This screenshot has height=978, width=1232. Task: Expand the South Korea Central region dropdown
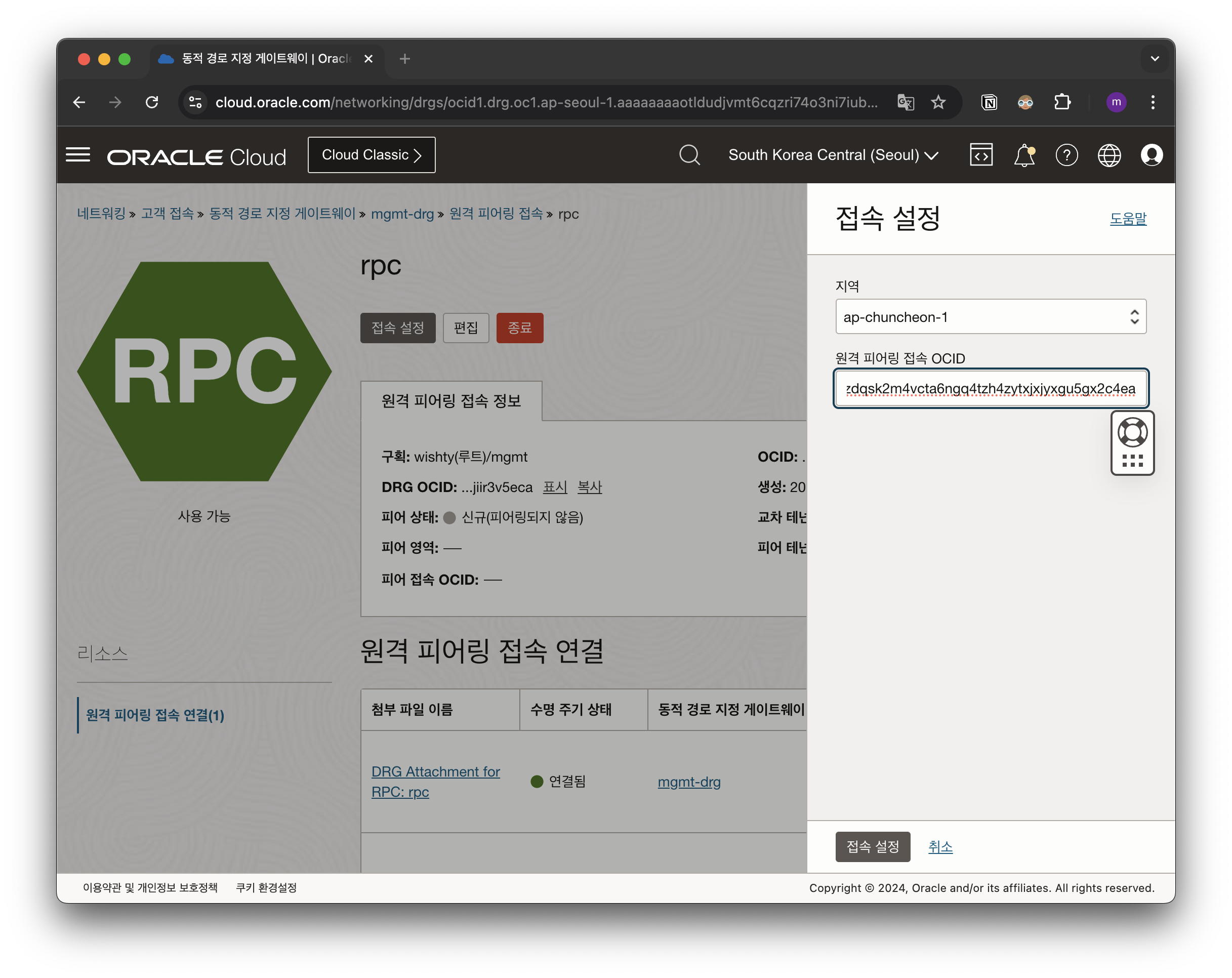click(x=833, y=155)
